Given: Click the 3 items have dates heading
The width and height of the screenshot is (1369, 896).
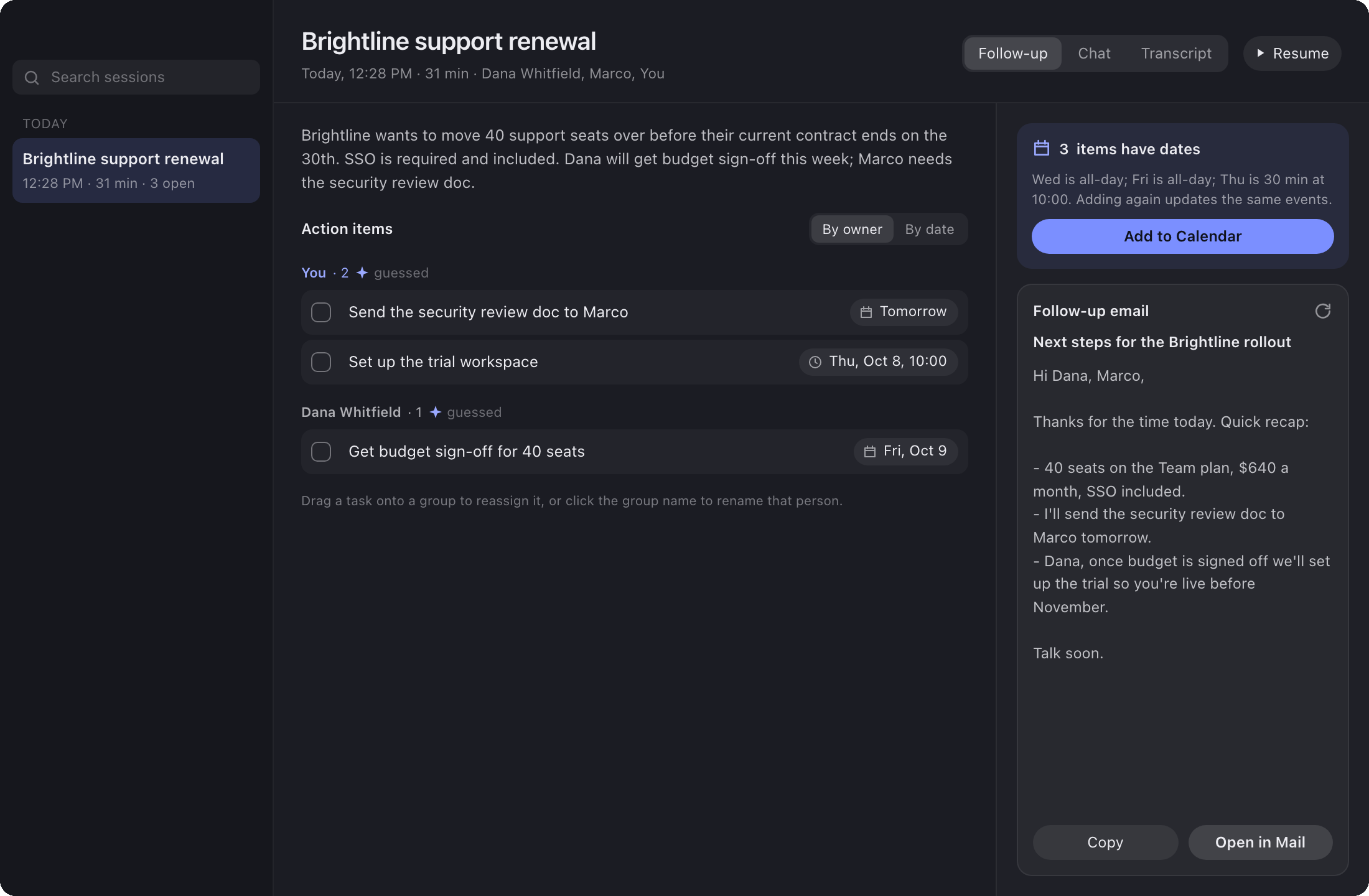Looking at the screenshot, I should pos(1129,149).
